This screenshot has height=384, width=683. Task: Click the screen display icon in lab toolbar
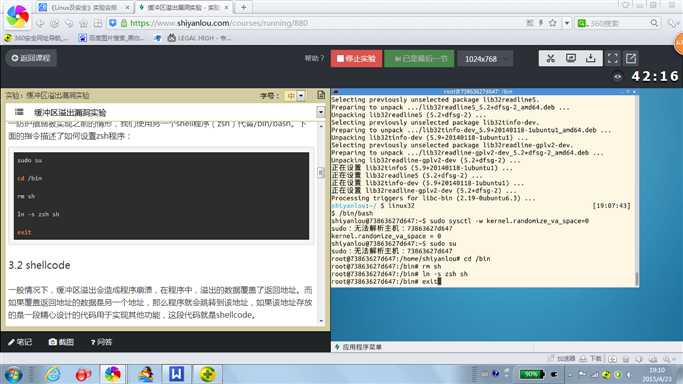click(571, 58)
